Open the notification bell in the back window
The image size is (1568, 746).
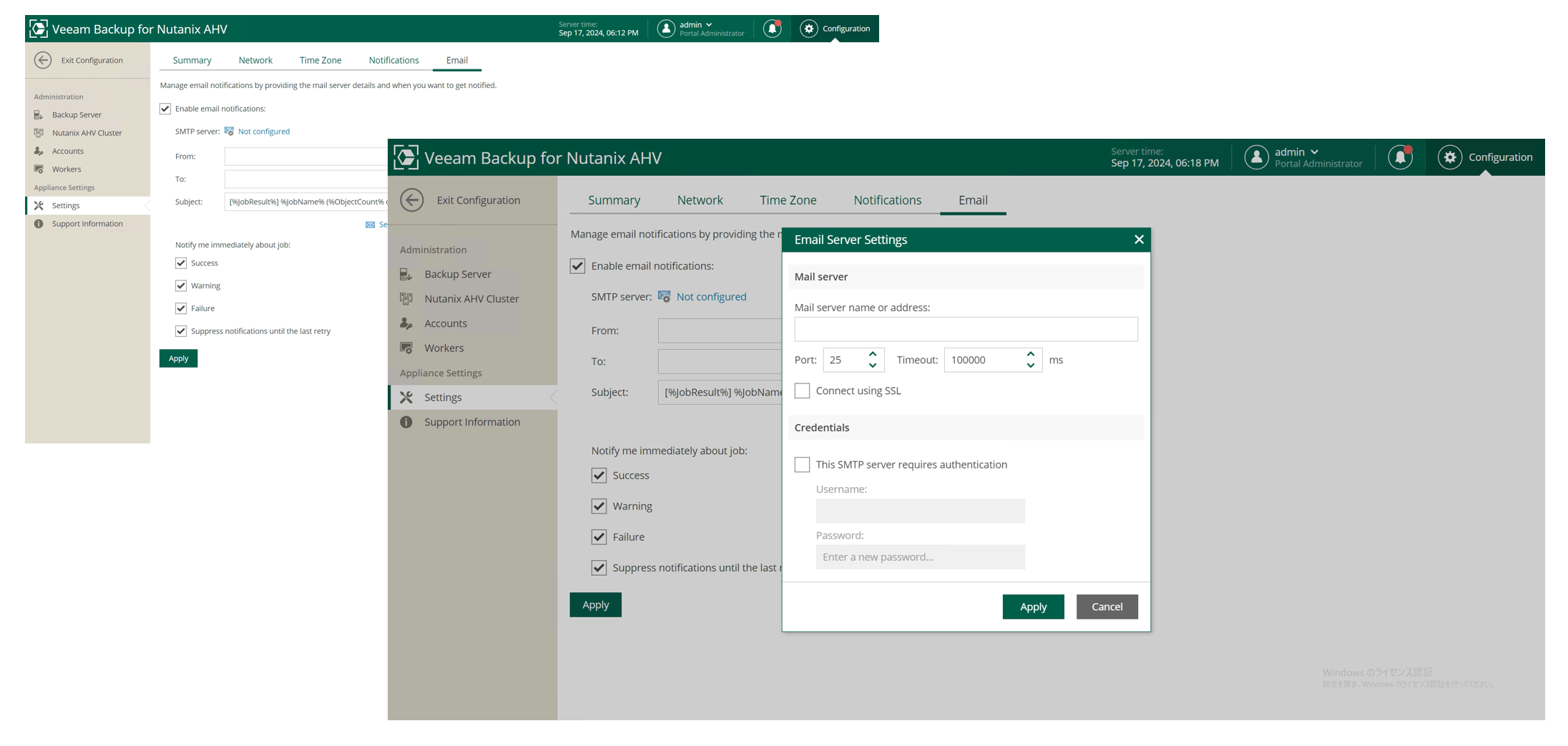[772, 29]
